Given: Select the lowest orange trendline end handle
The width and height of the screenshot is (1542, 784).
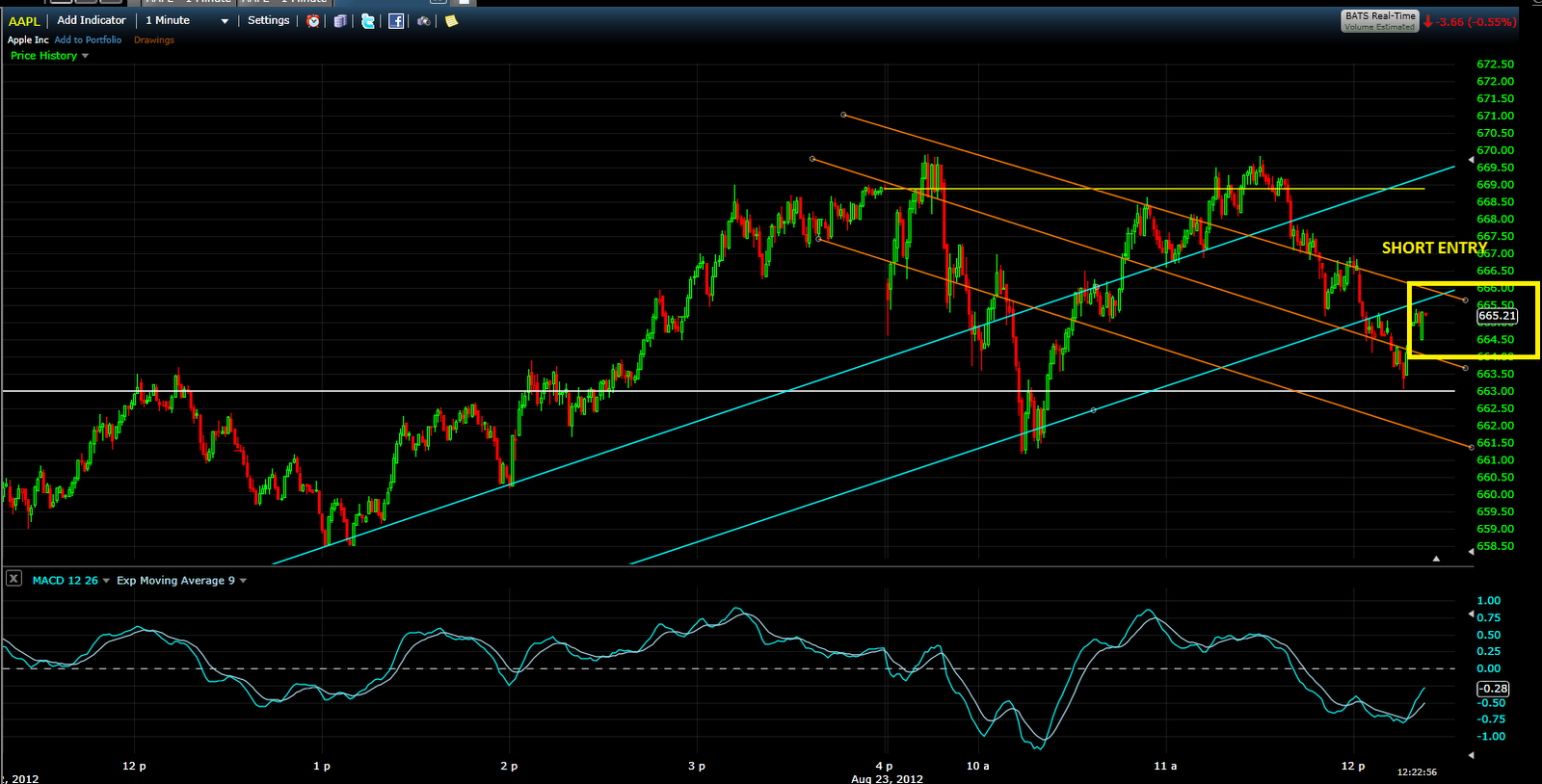Looking at the screenshot, I should click(1471, 447).
